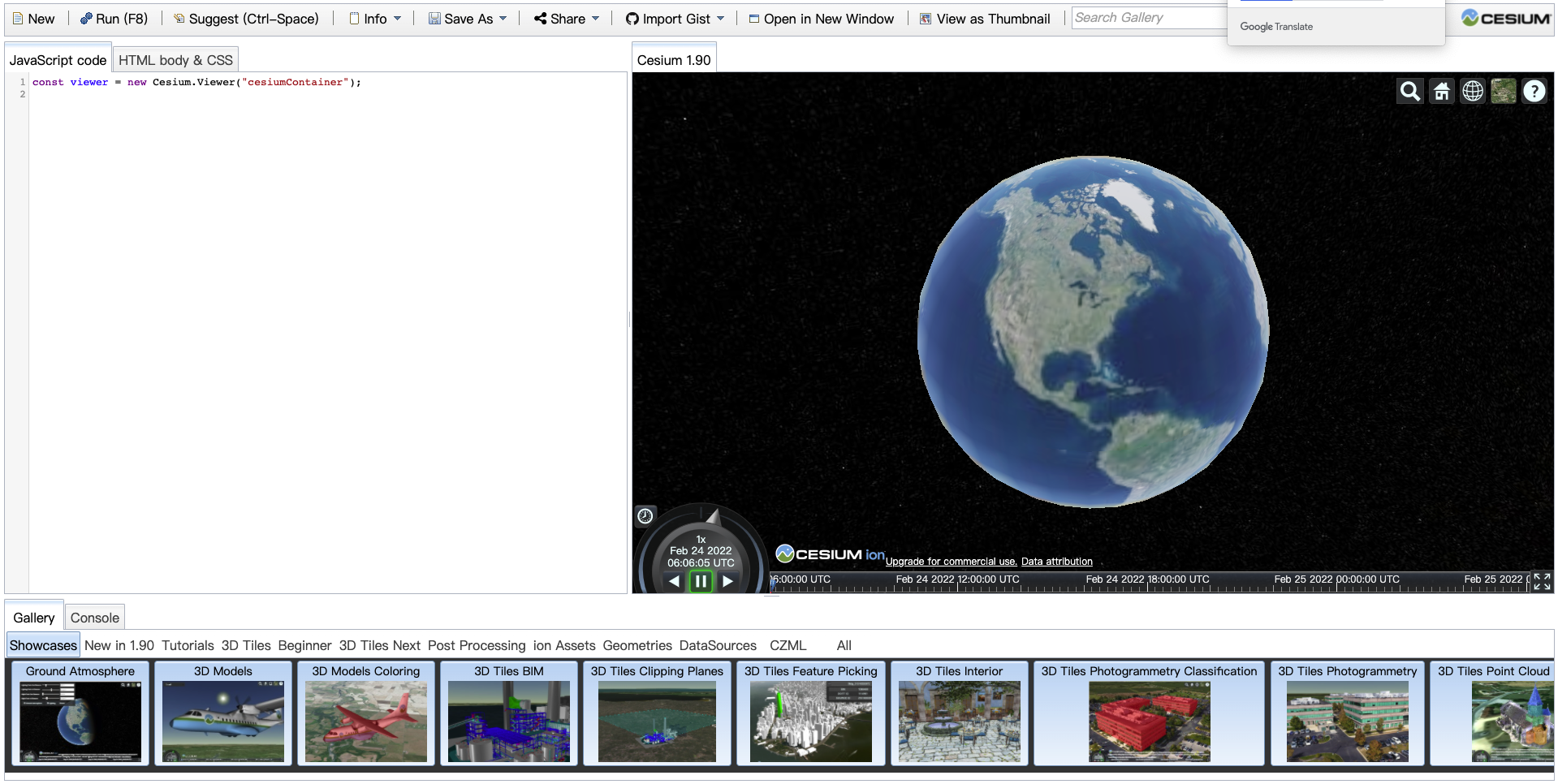This screenshot has height=784, width=1558.
Task: Click the Home view button
Action: (1442, 91)
